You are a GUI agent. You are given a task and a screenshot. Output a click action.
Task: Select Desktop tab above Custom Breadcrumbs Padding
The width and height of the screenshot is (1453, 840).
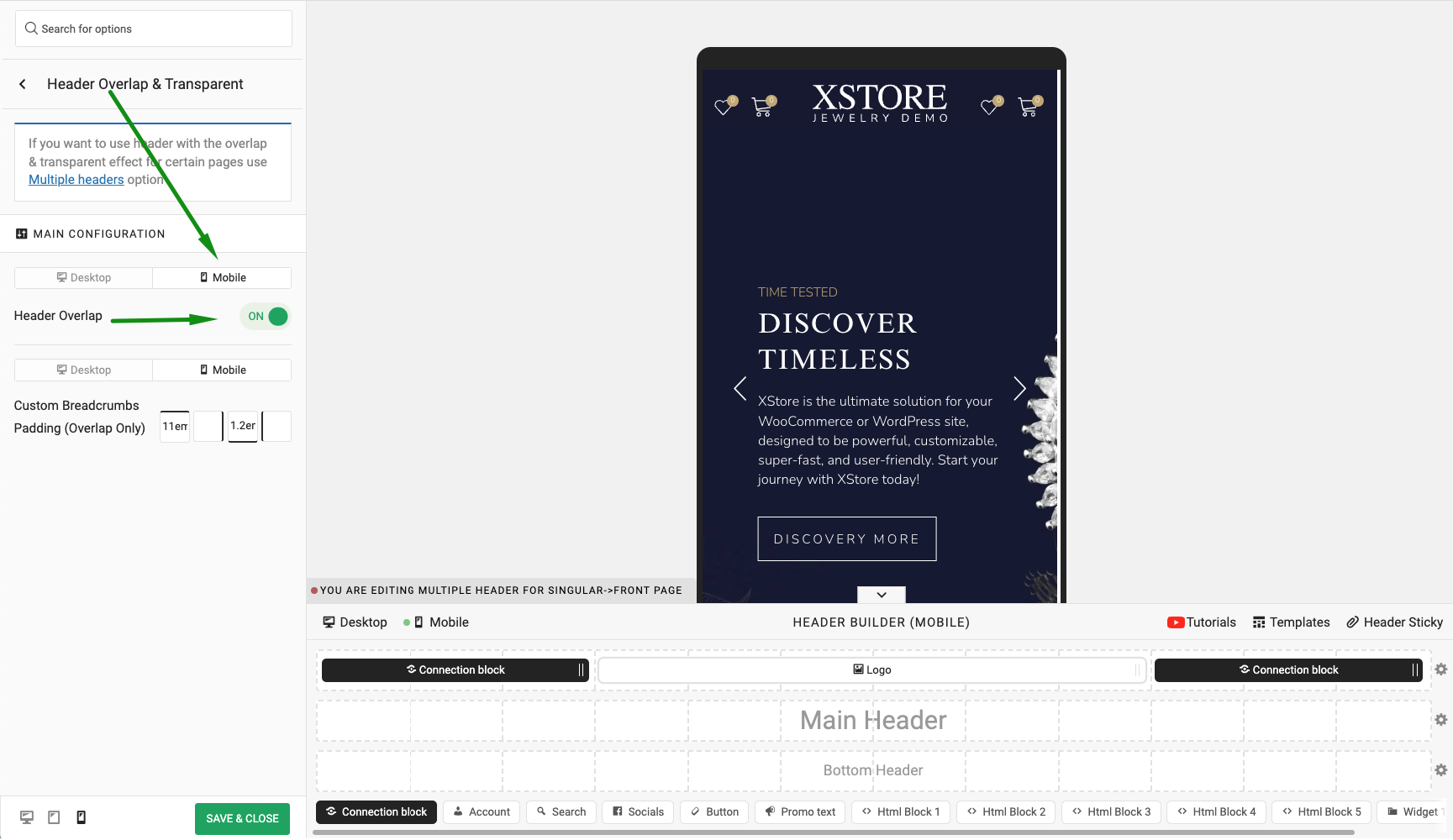84,370
